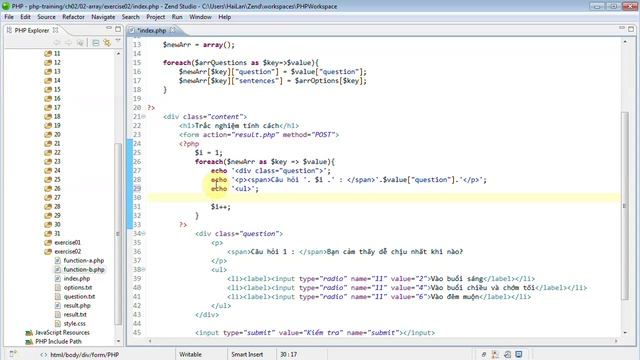Click the circular-arrow status bar icon
The height and width of the screenshot is (360, 640).
click(507, 354)
